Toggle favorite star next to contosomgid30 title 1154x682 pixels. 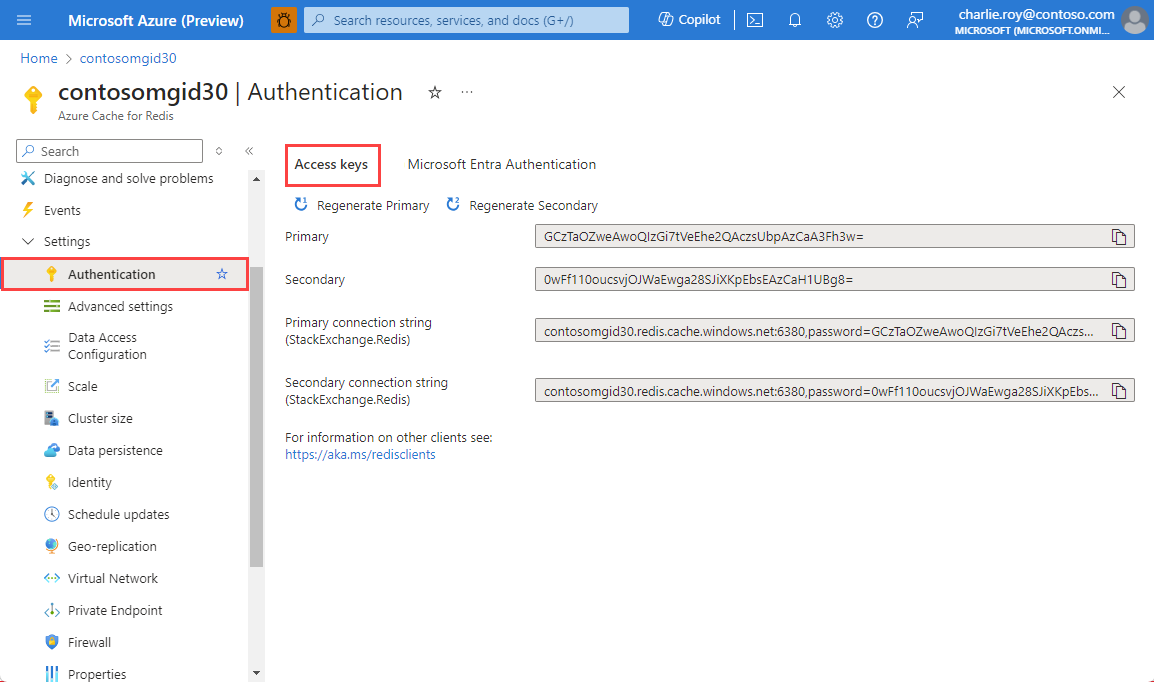[x=434, y=92]
